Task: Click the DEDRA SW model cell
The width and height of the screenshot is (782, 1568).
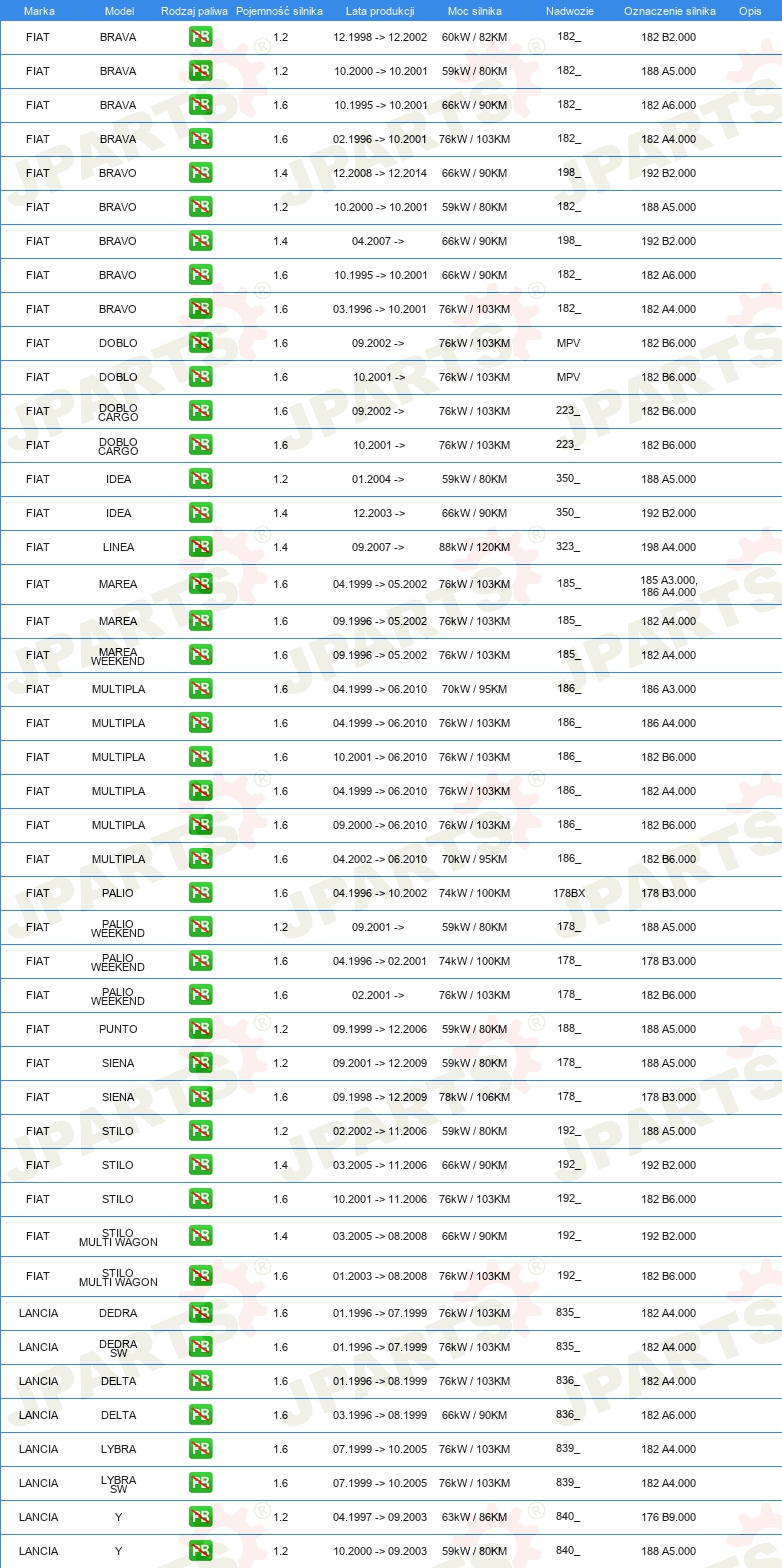Action: 118,1348
